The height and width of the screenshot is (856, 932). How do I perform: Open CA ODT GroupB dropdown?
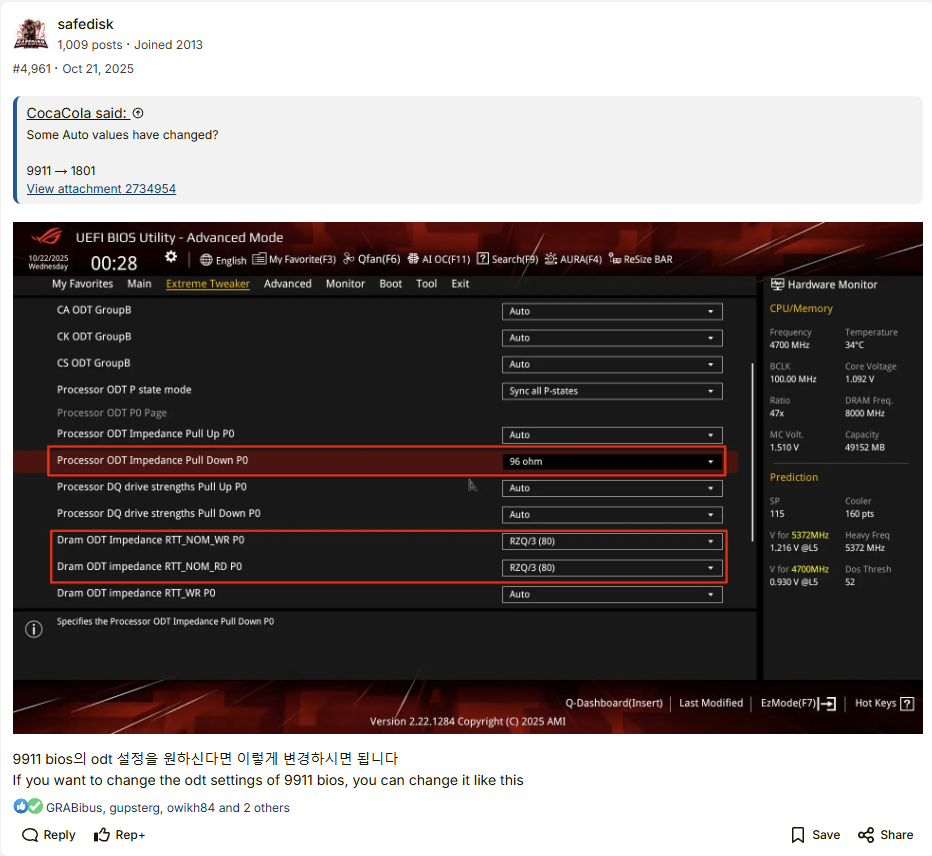(612, 311)
